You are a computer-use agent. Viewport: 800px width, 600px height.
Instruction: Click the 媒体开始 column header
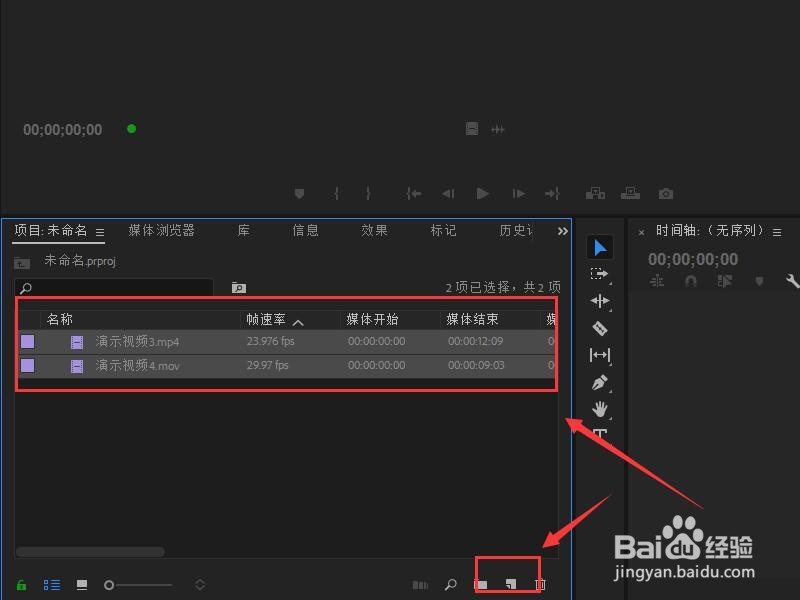[372, 319]
